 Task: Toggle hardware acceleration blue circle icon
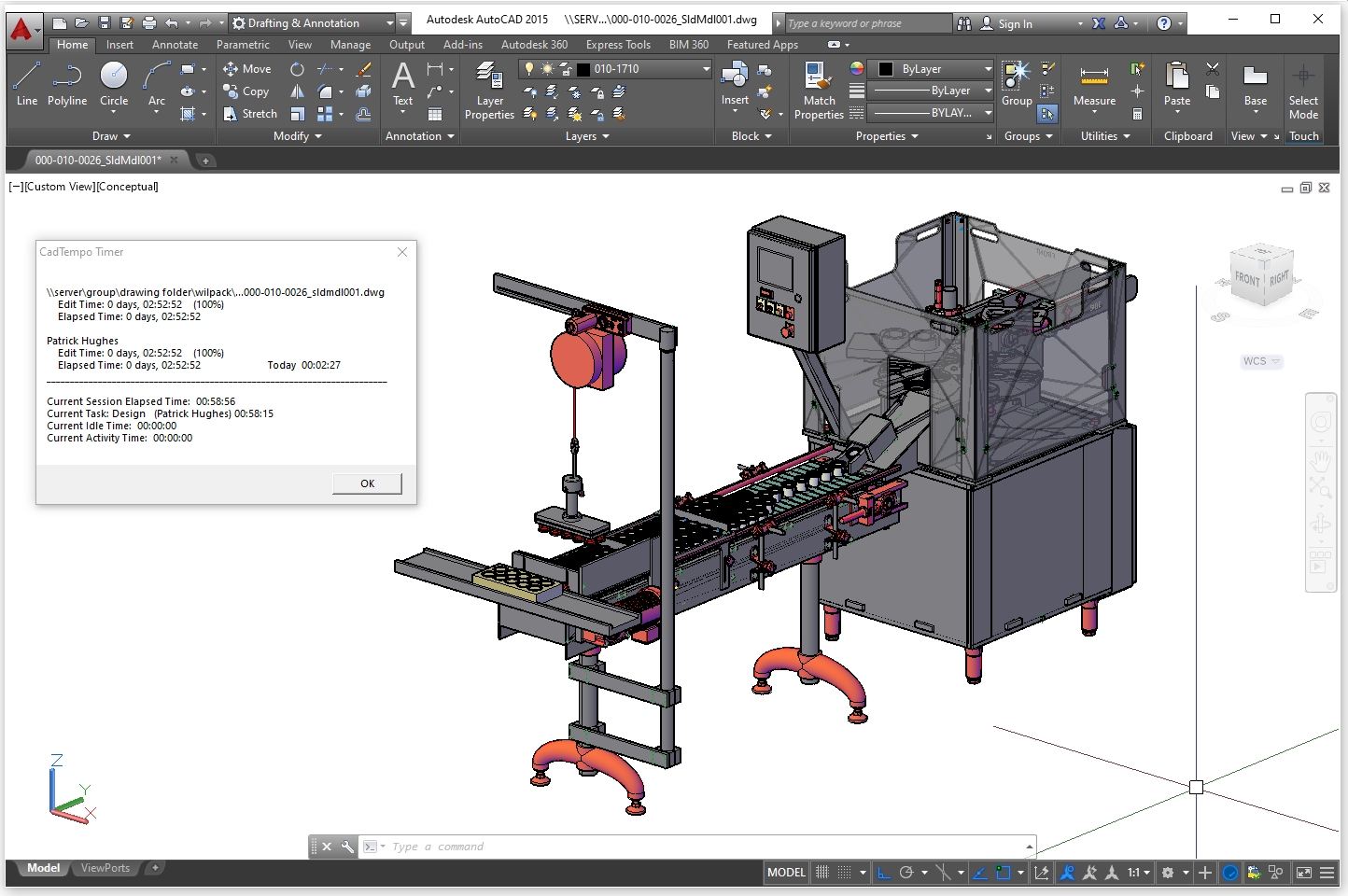coord(1230,873)
